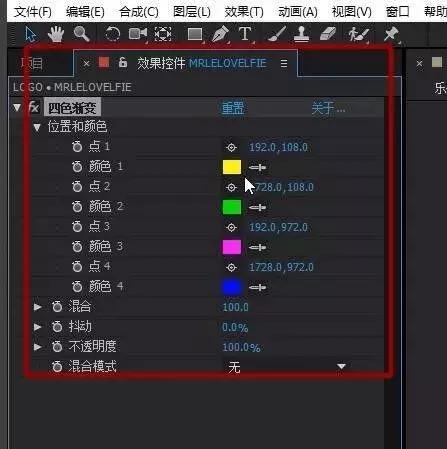Click the 重置 reset link

point(233,108)
